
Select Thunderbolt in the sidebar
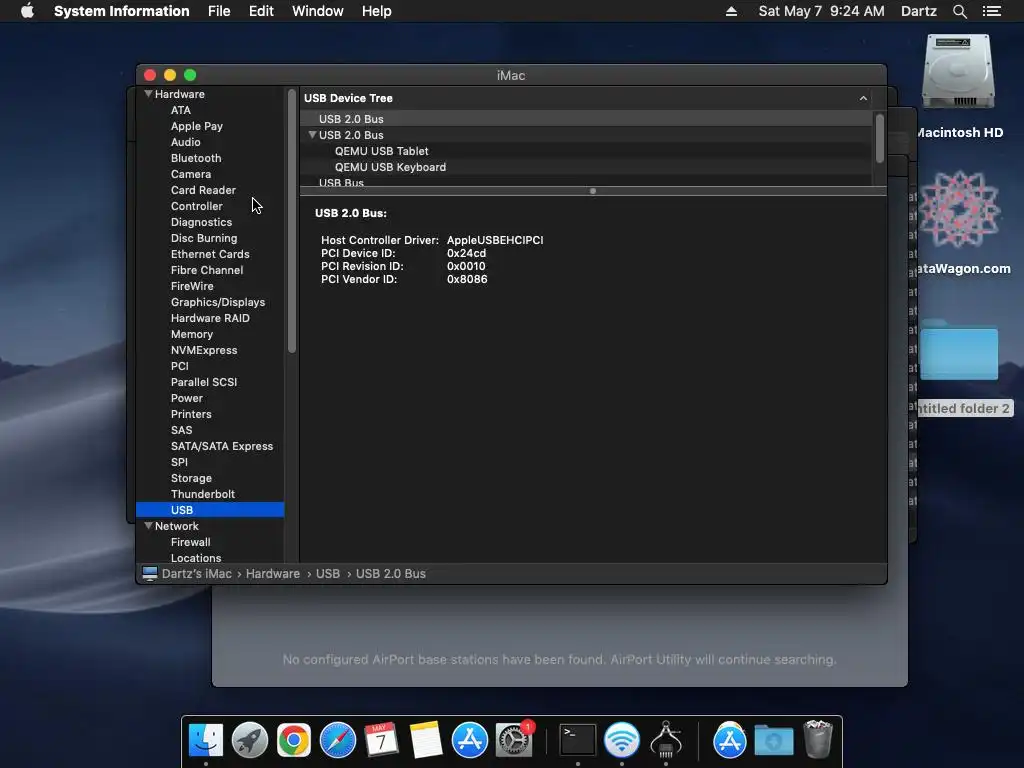pyautogui.click(x=203, y=494)
